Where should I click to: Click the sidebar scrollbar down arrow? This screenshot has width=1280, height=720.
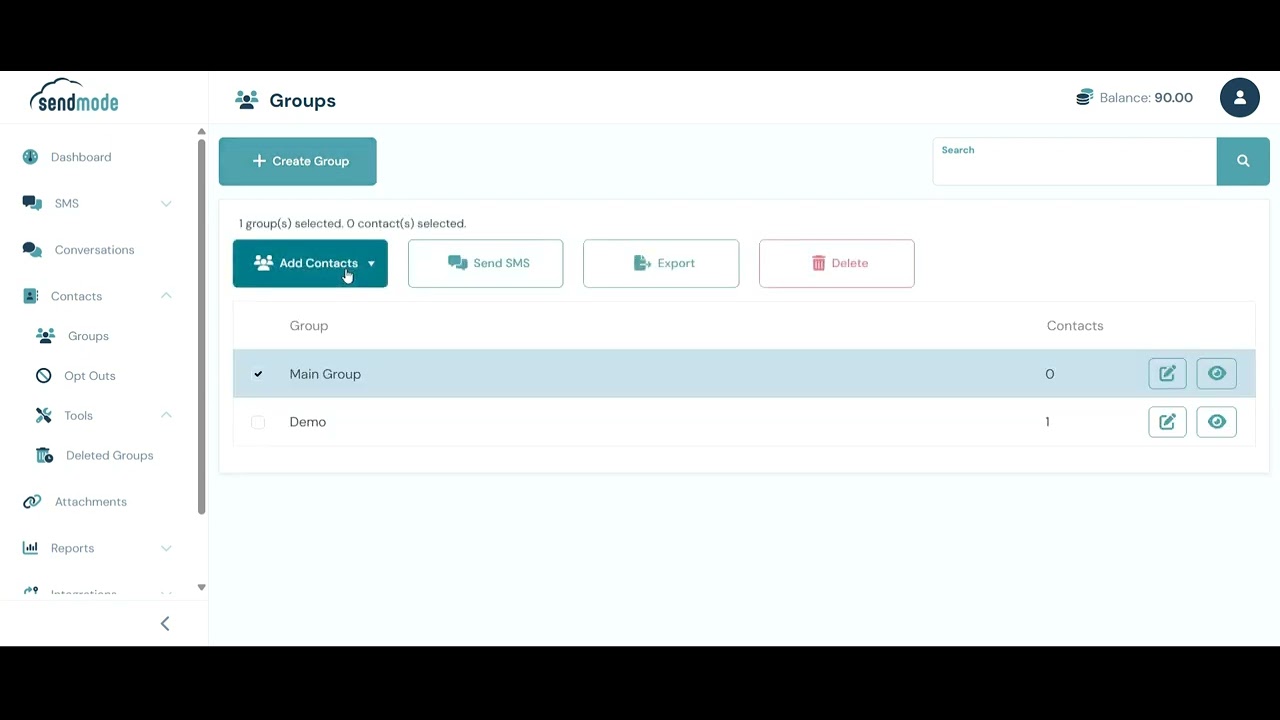tap(201, 588)
